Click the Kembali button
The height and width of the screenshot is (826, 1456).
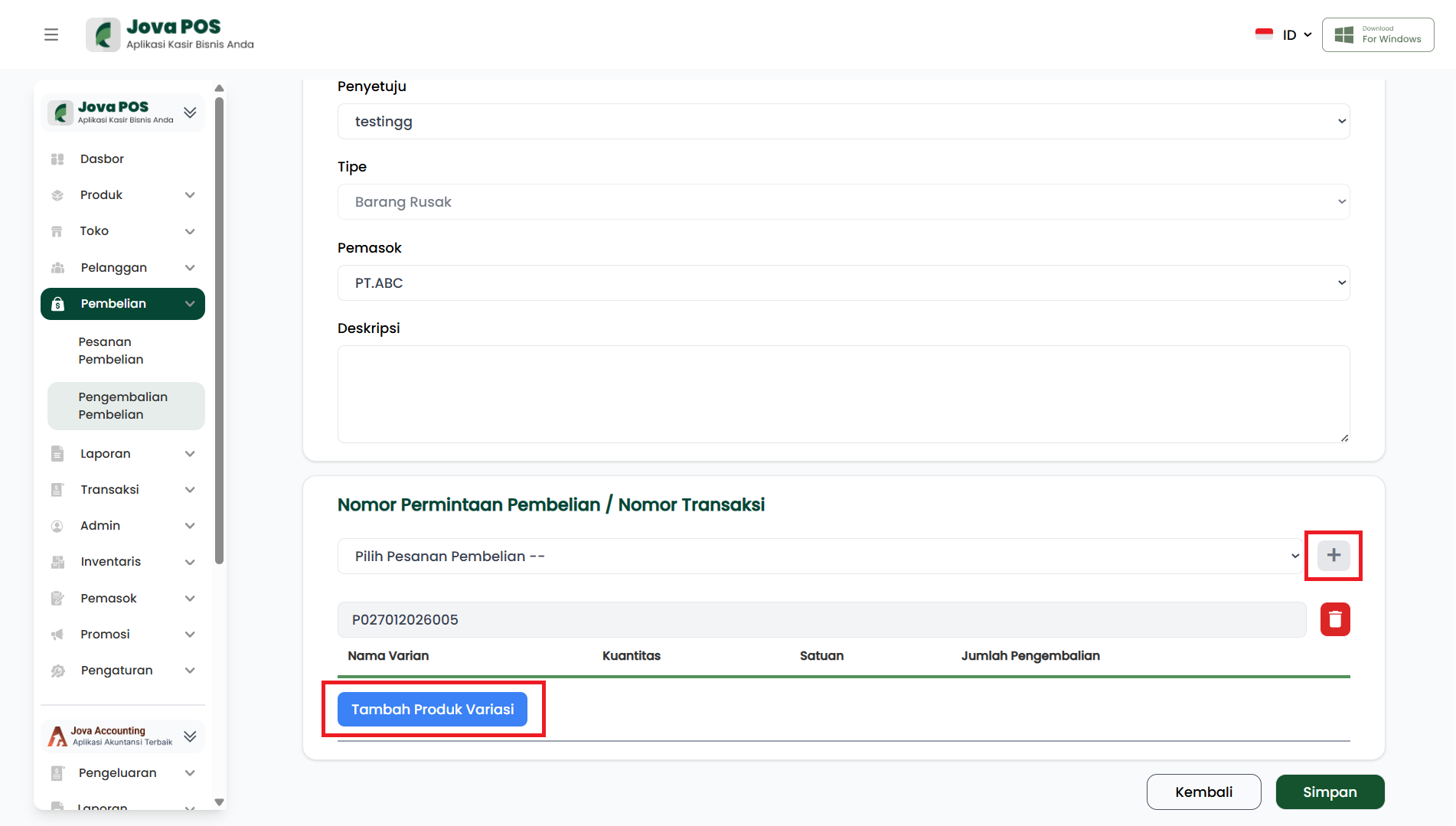pyautogui.click(x=1203, y=792)
